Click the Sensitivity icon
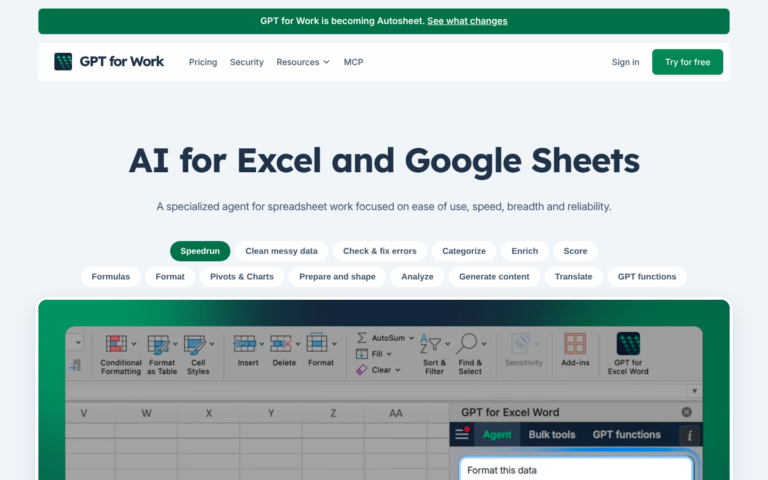The image size is (768, 480). click(x=521, y=343)
